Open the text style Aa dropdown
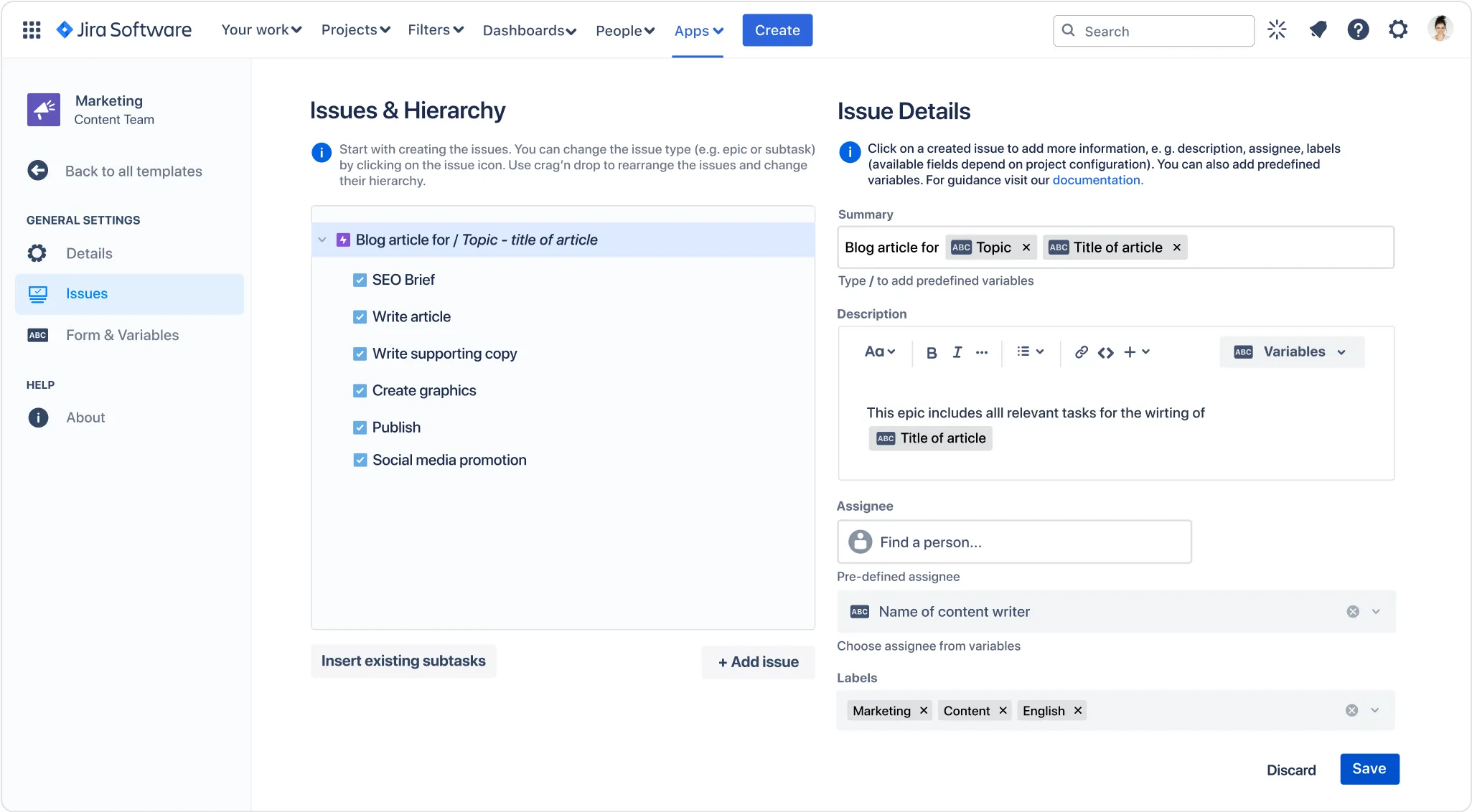The image size is (1472, 812). click(880, 351)
